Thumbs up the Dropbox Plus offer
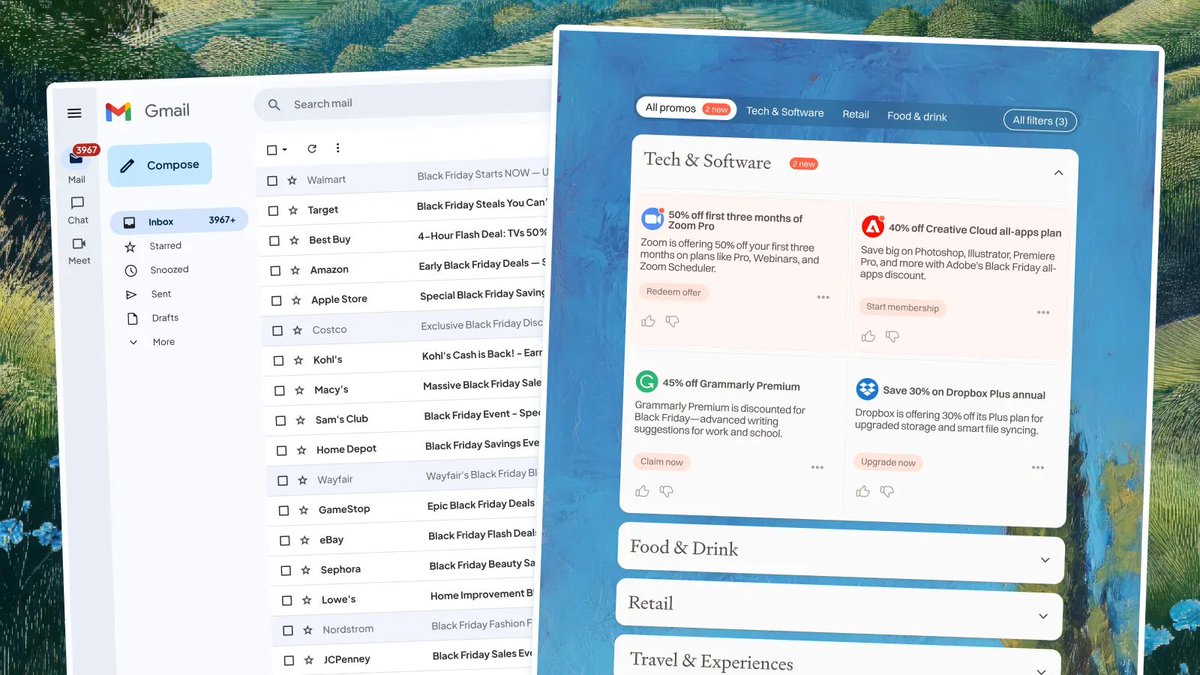 tap(863, 491)
